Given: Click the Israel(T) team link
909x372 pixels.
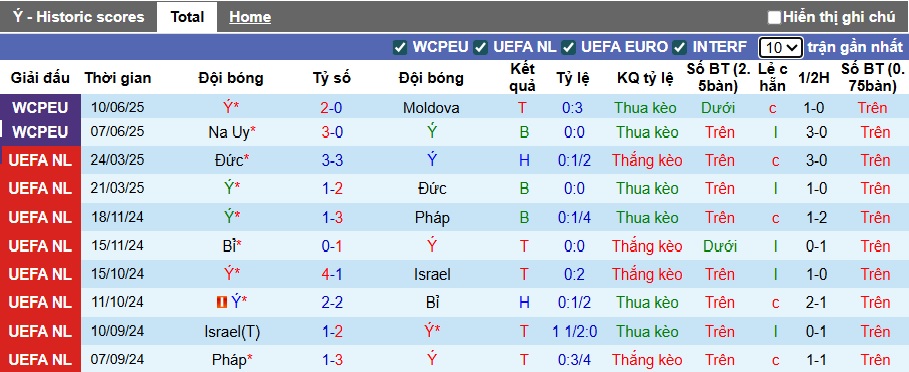Looking at the screenshot, I should (x=232, y=332).
